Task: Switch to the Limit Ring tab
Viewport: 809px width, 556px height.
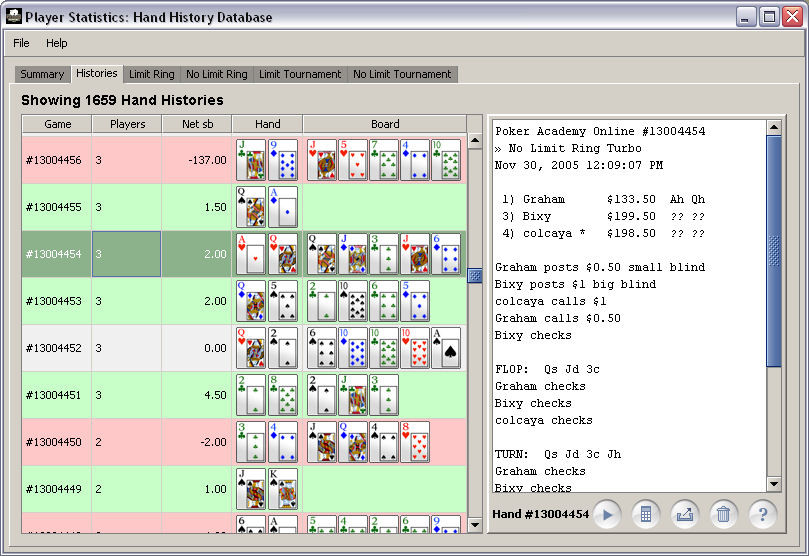Action: (x=152, y=74)
